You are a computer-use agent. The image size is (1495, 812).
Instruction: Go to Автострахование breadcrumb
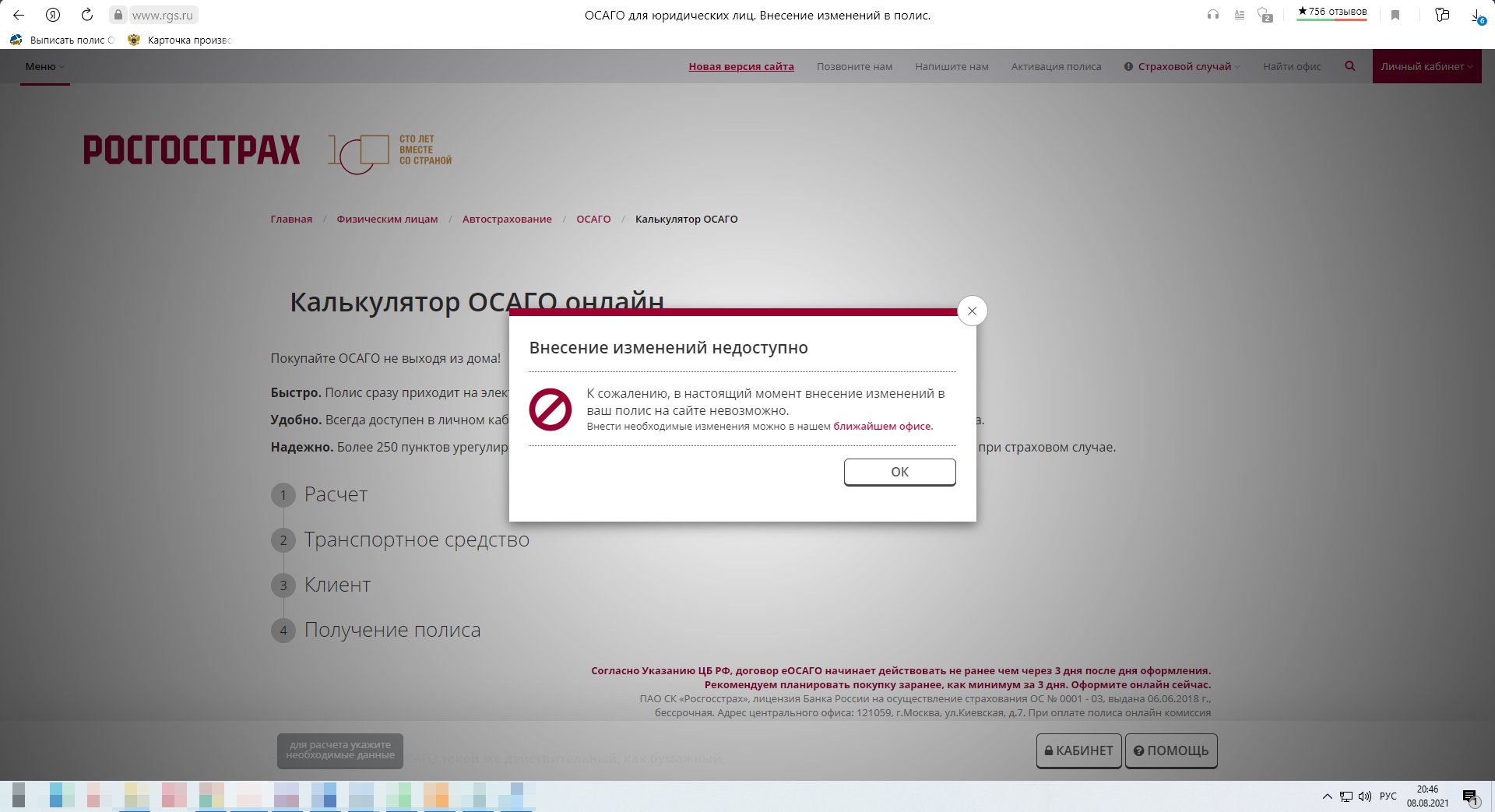tap(507, 219)
